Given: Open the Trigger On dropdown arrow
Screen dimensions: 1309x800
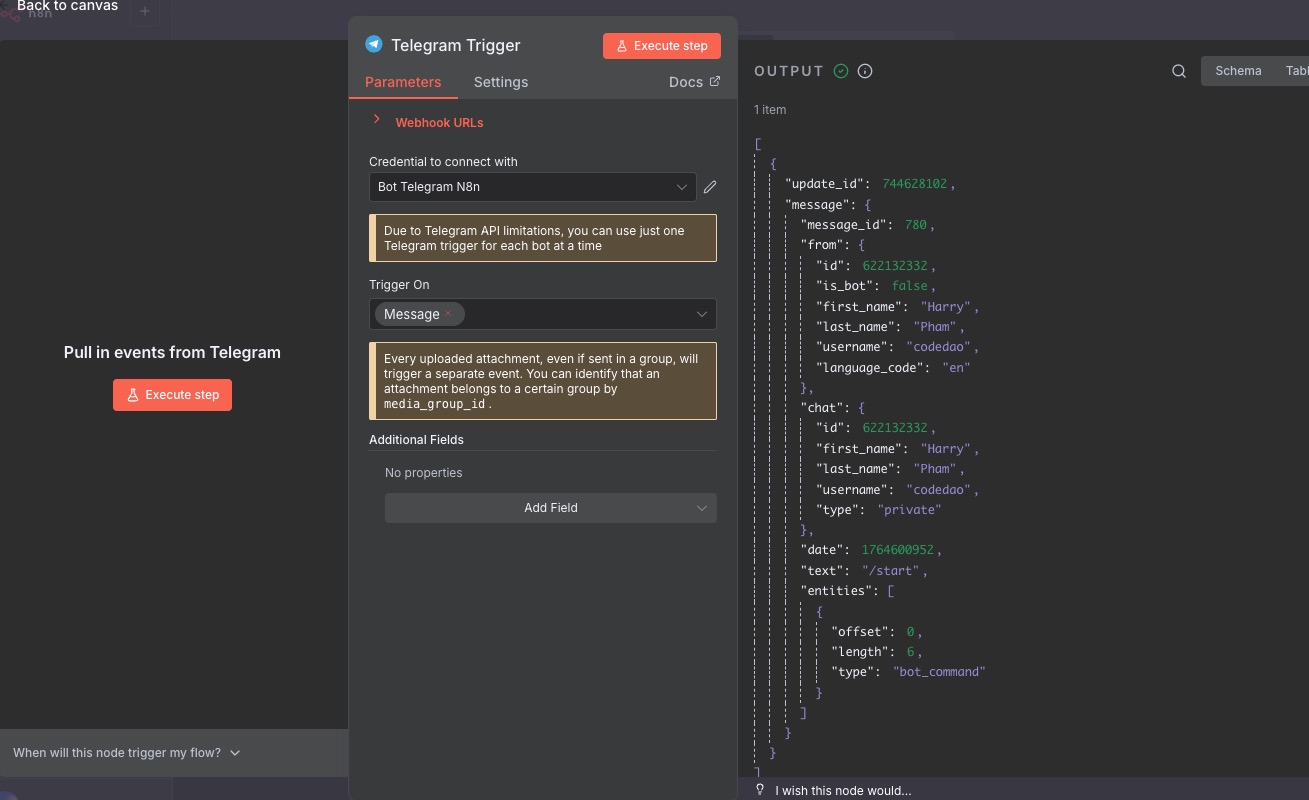Looking at the screenshot, I should point(702,314).
